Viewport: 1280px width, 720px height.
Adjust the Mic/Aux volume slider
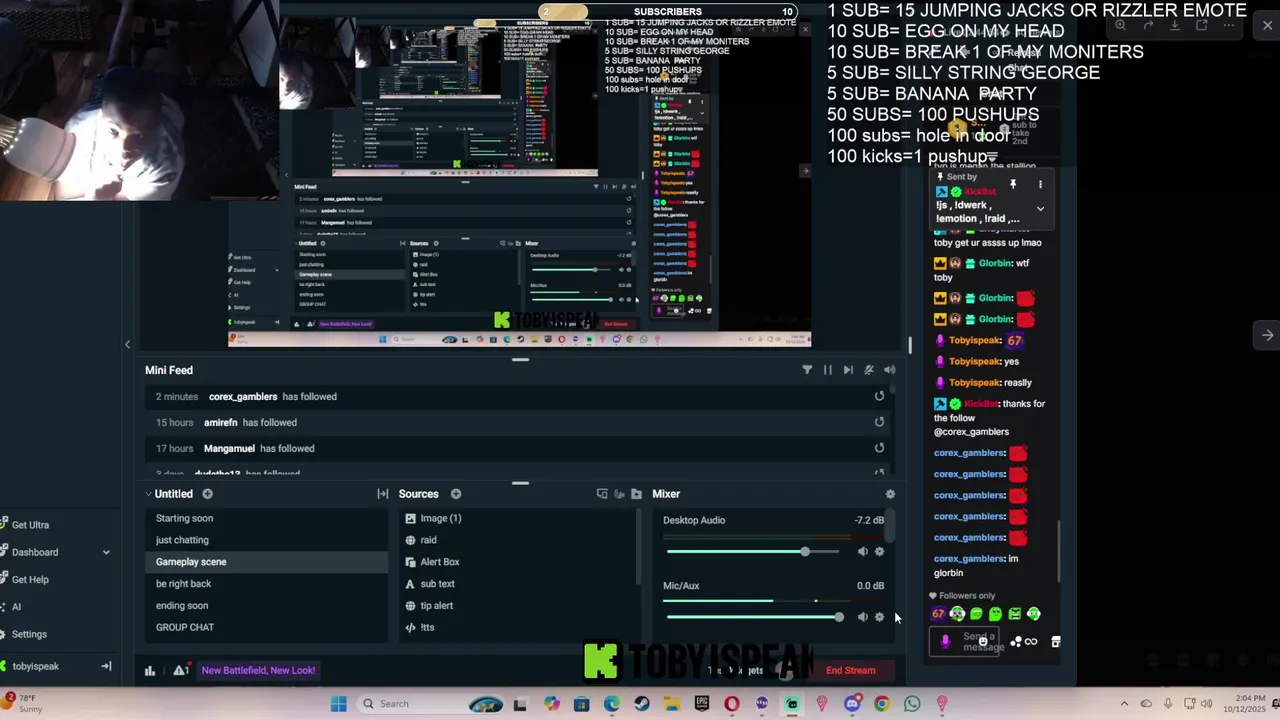[x=755, y=617]
